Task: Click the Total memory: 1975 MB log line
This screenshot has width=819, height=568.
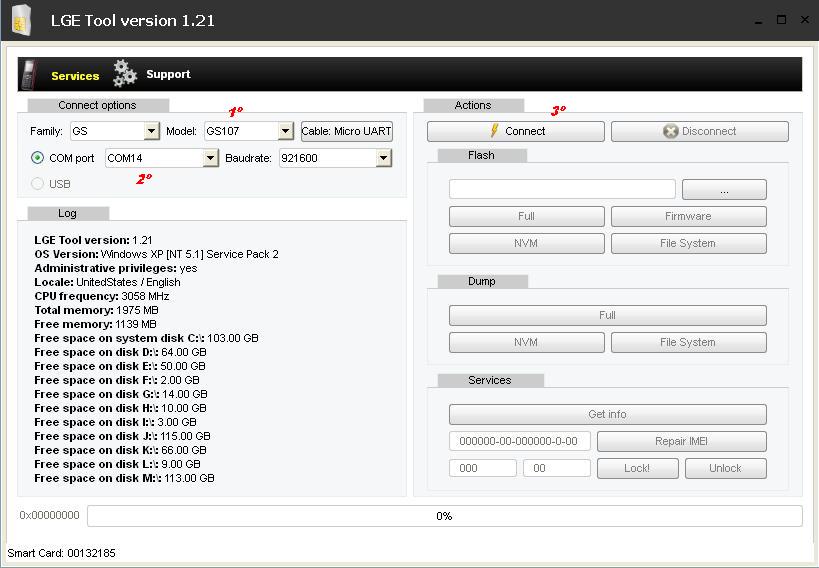Action: (x=97, y=310)
